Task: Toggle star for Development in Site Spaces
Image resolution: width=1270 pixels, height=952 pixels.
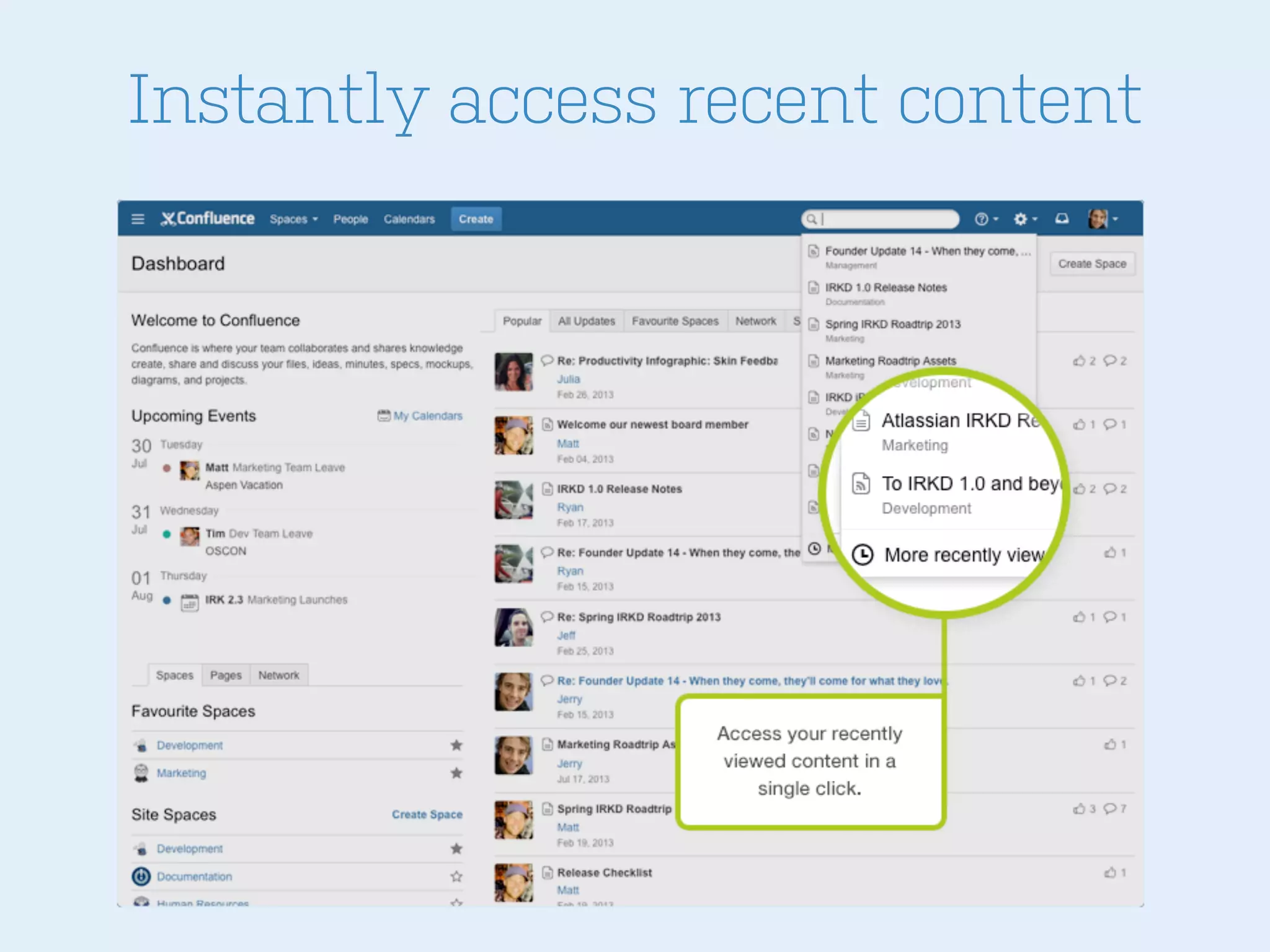Action: (x=456, y=848)
